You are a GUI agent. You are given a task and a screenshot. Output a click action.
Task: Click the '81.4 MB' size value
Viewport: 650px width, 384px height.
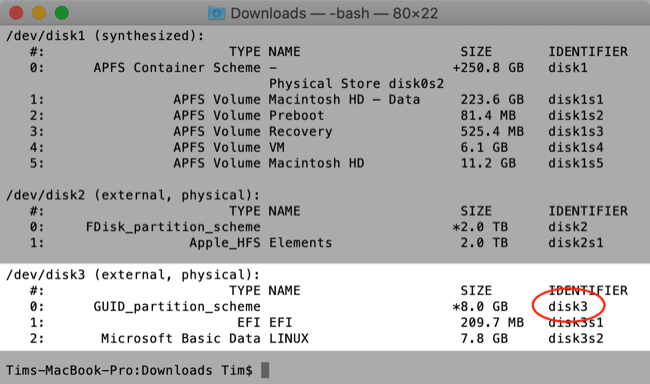click(488, 115)
